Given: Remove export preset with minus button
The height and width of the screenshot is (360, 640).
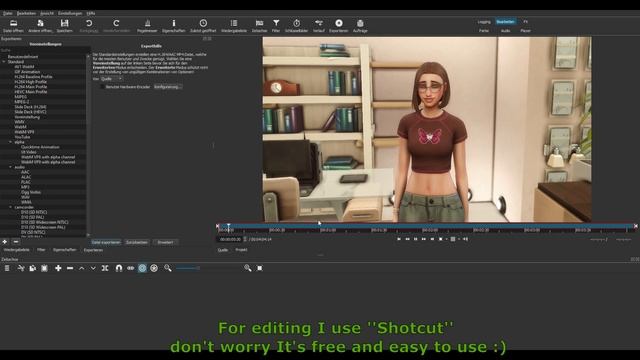Looking at the screenshot, I should [x=16, y=242].
